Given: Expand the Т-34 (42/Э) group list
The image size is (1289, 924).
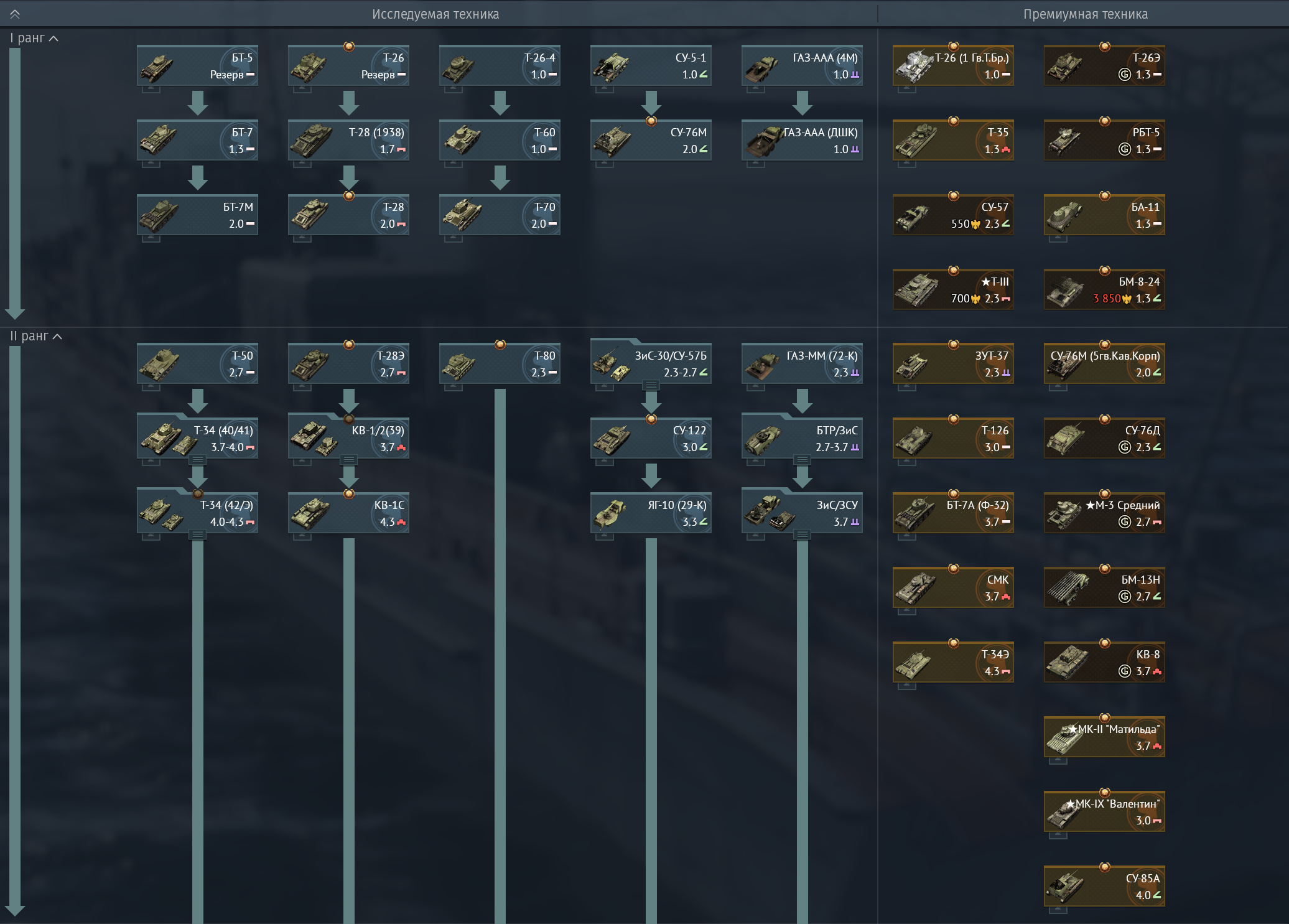Looking at the screenshot, I should (x=198, y=534).
